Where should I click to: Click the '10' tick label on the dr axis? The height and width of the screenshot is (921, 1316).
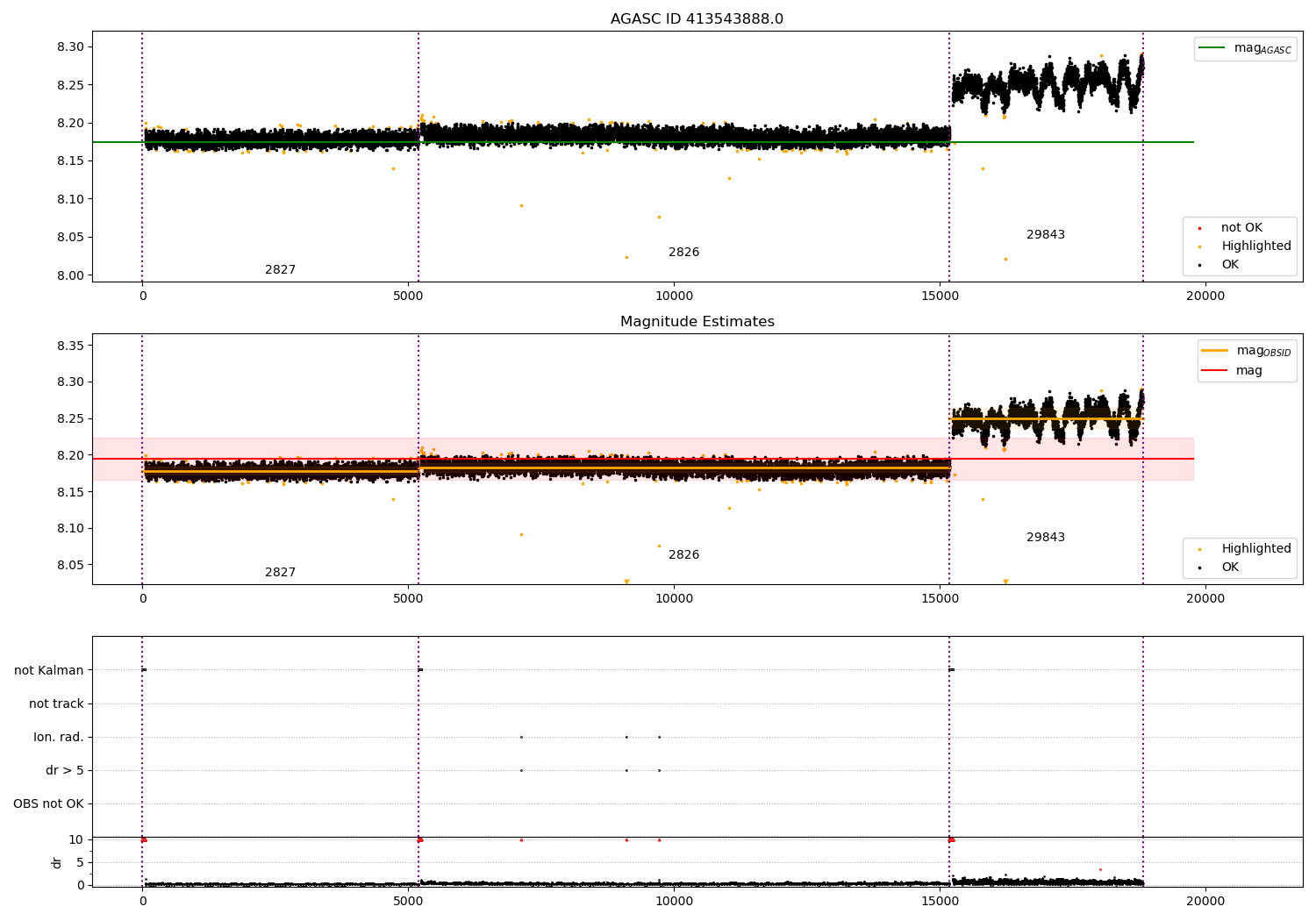[76, 840]
